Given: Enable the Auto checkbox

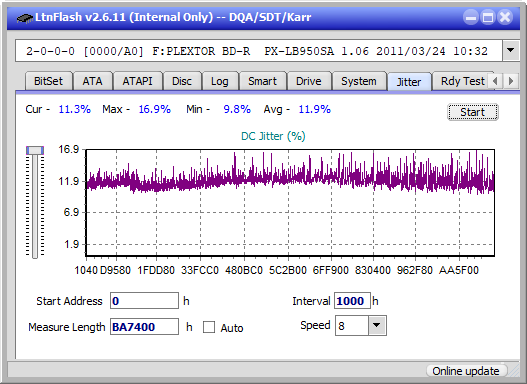Looking at the screenshot, I should (209, 327).
